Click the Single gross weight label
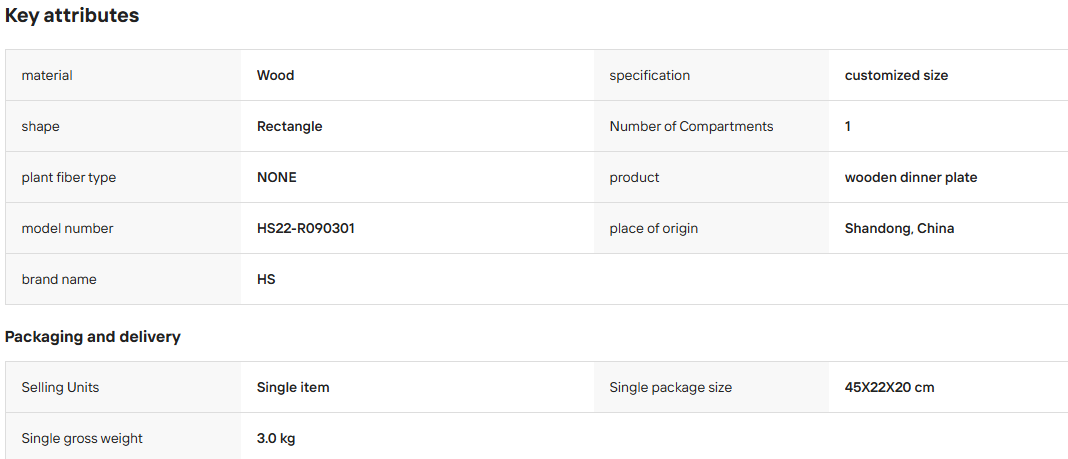1068x459 pixels. (x=82, y=439)
